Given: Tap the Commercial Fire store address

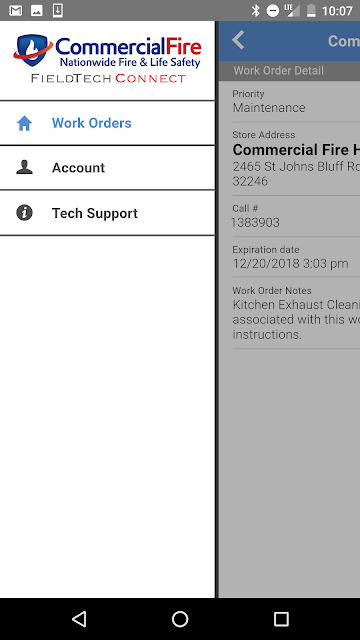Looking at the screenshot, I should click(296, 166).
